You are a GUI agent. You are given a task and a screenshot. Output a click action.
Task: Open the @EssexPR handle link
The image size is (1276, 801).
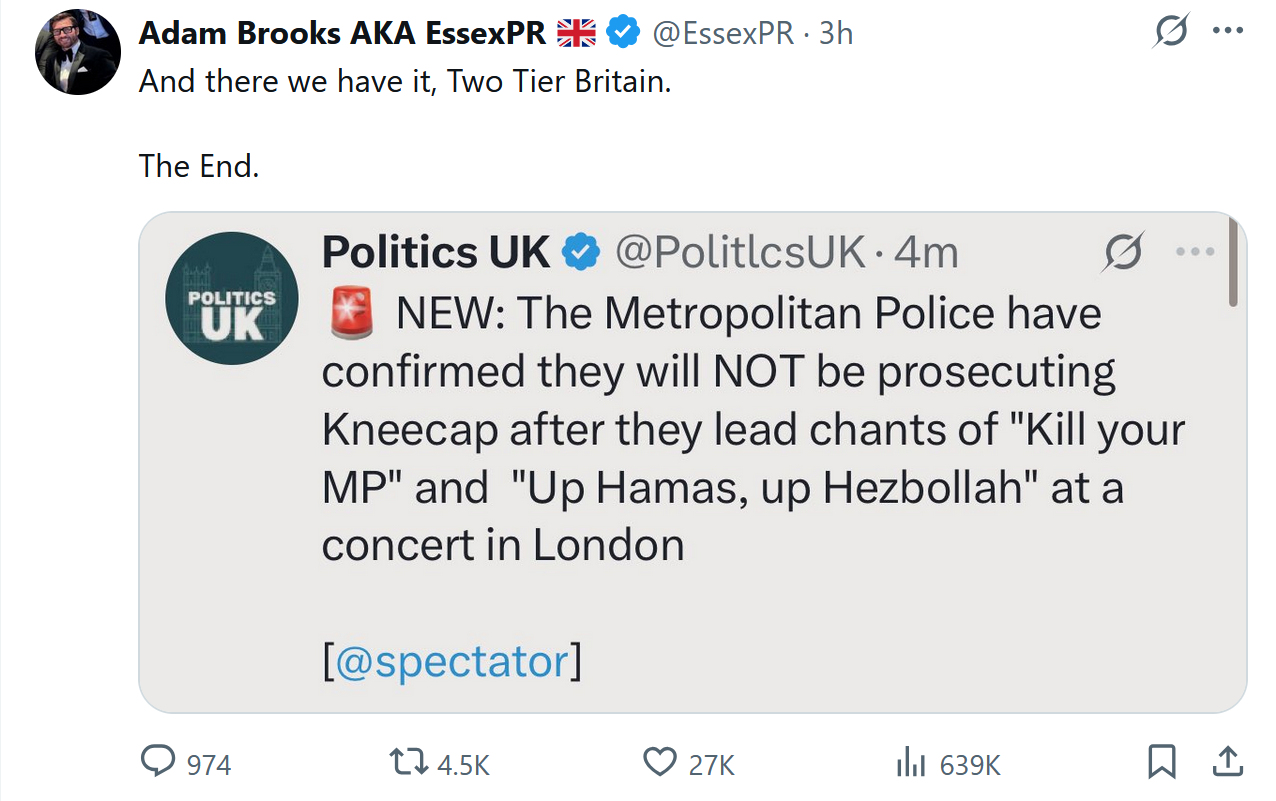tap(724, 33)
